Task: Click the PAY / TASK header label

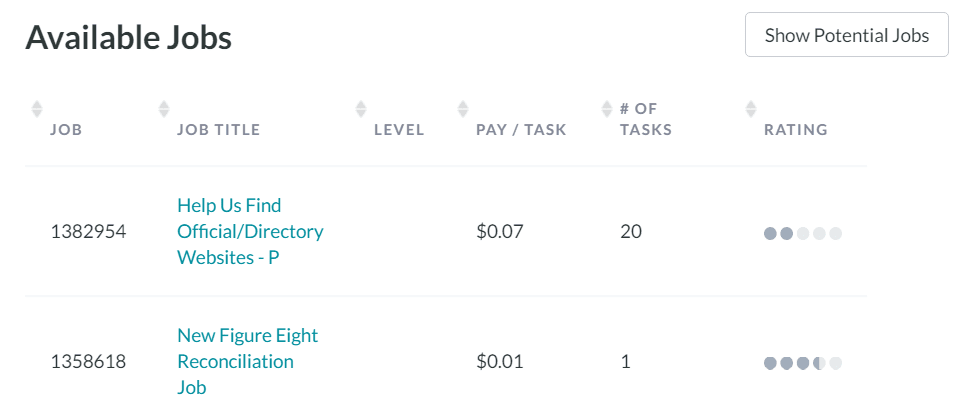Action: [x=522, y=129]
